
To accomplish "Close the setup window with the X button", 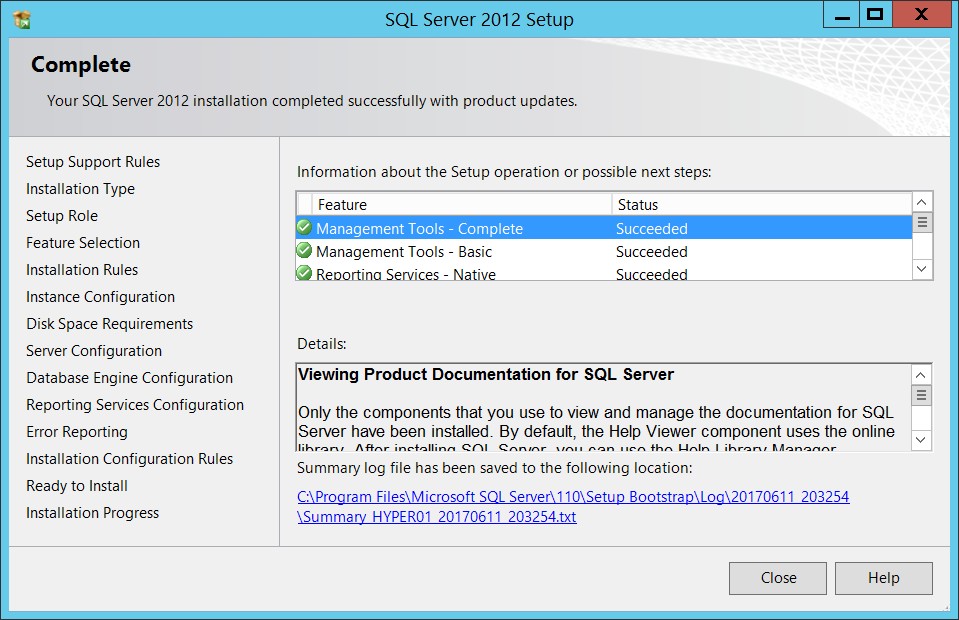I will point(922,15).
